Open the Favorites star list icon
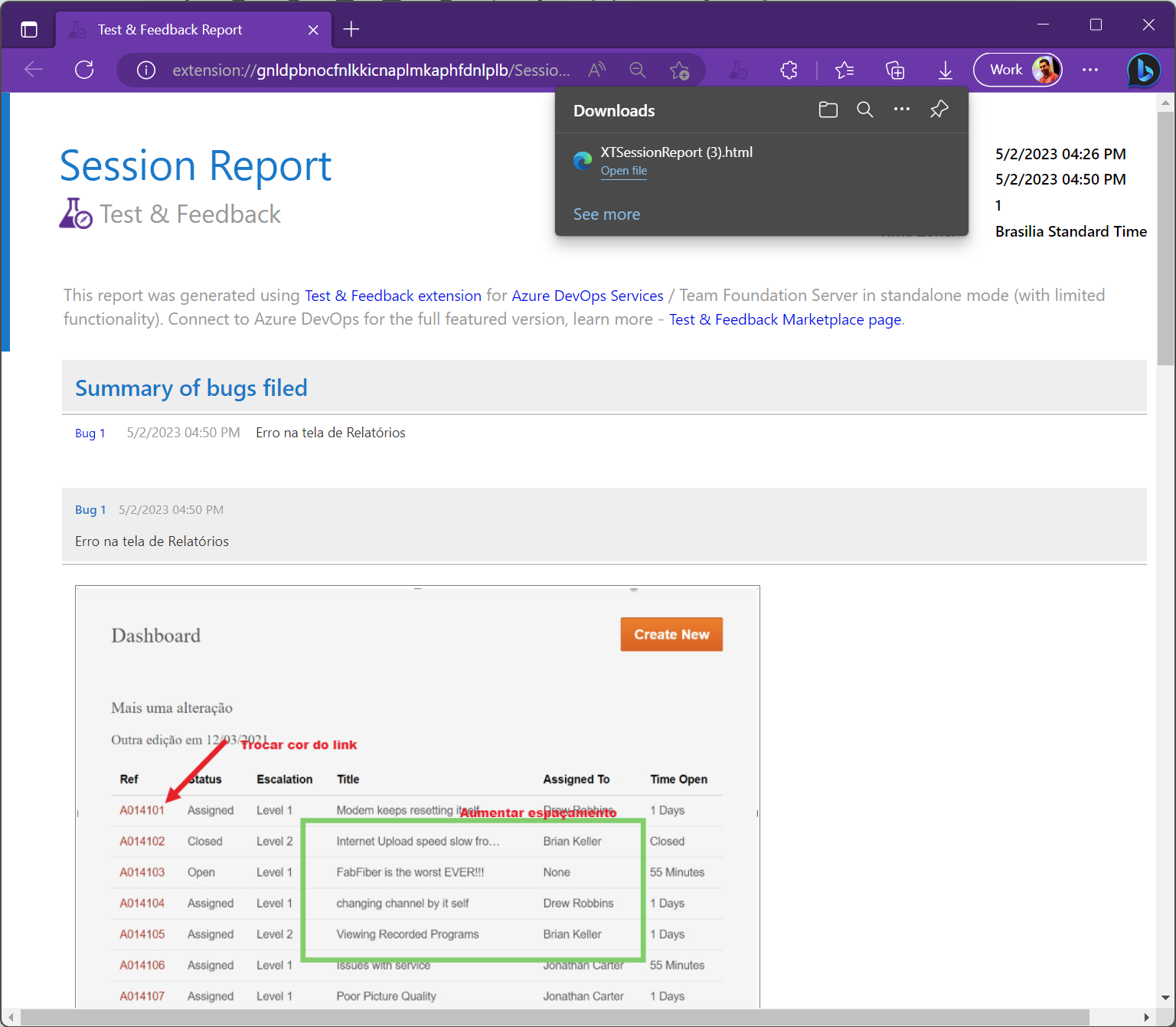Image resolution: width=1176 pixels, height=1027 pixels. [x=844, y=70]
